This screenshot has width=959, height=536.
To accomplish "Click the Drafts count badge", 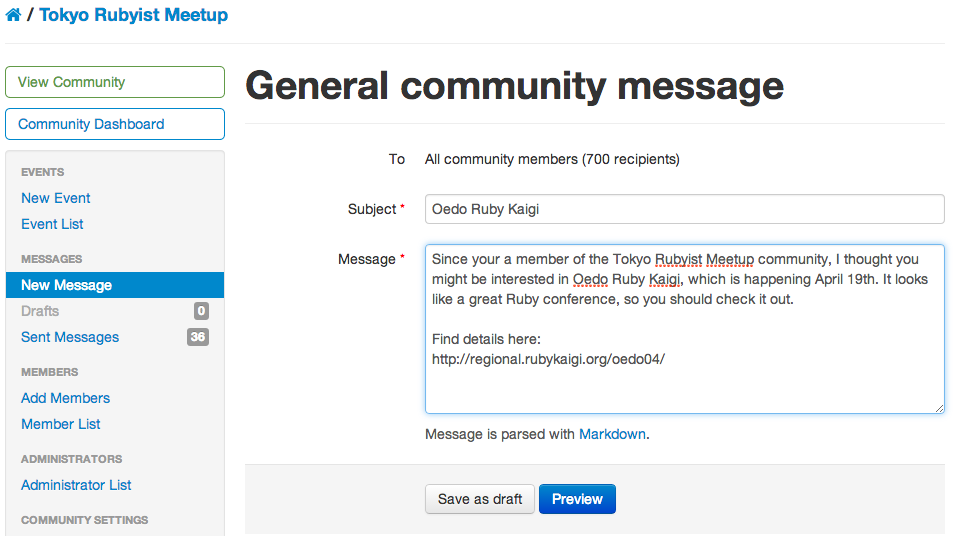I will [201, 311].
